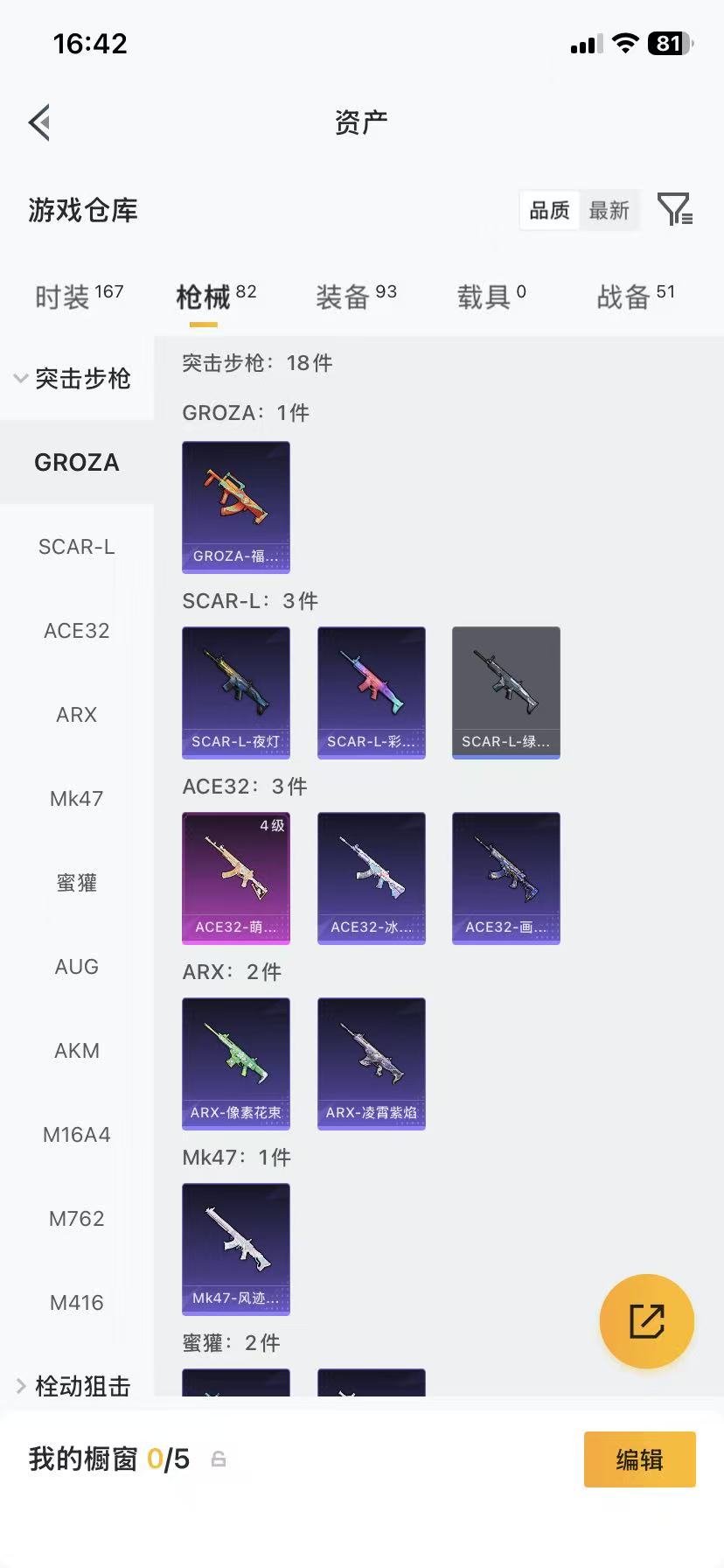Tap the 编辑 button
724x1568 pixels.
(x=640, y=1459)
